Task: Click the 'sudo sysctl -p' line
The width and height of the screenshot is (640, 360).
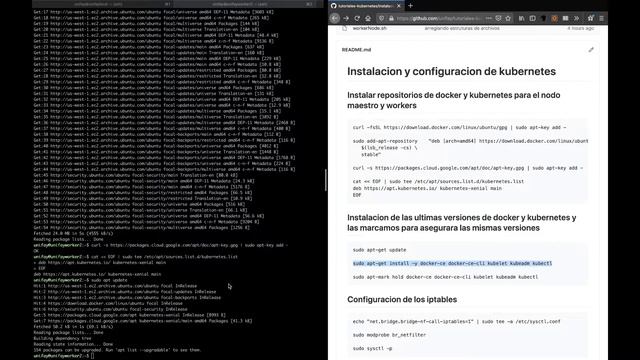Action: click(372, 348)
